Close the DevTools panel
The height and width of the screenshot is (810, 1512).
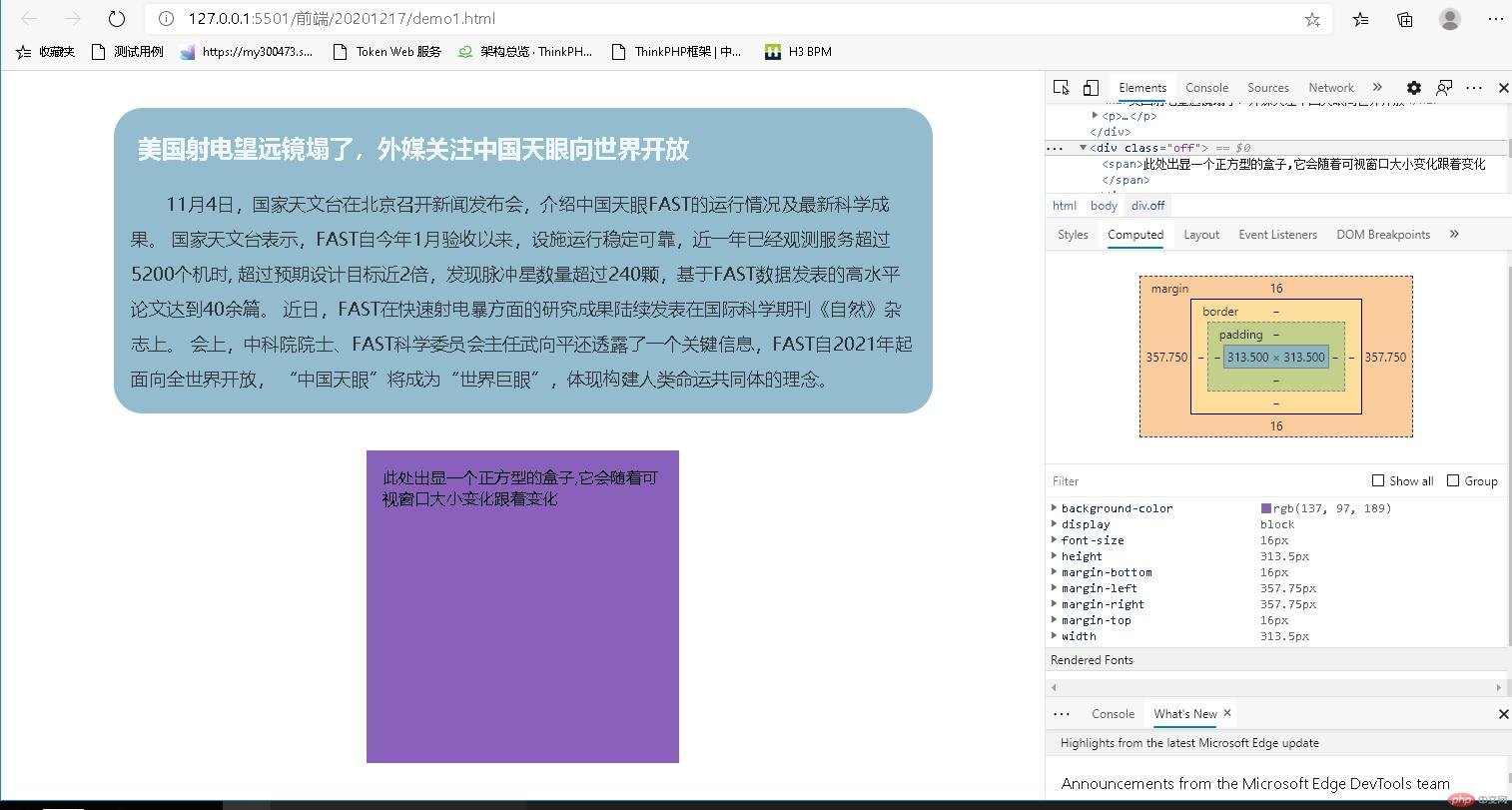[x=1503, y=88]
